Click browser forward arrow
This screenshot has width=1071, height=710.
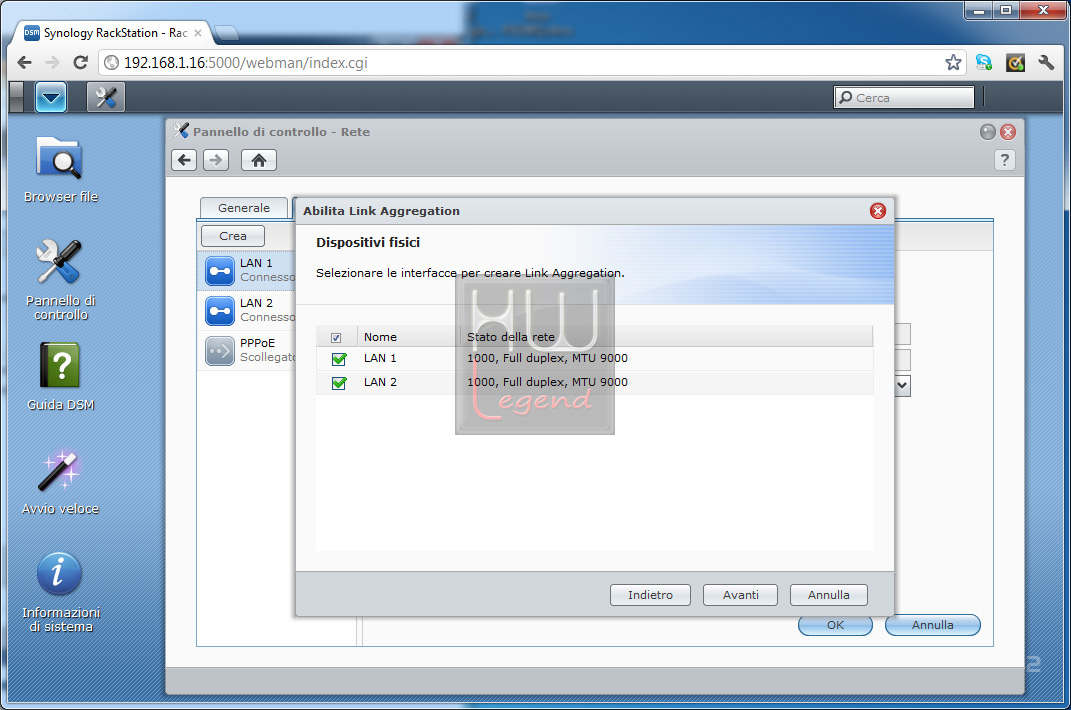53,63
